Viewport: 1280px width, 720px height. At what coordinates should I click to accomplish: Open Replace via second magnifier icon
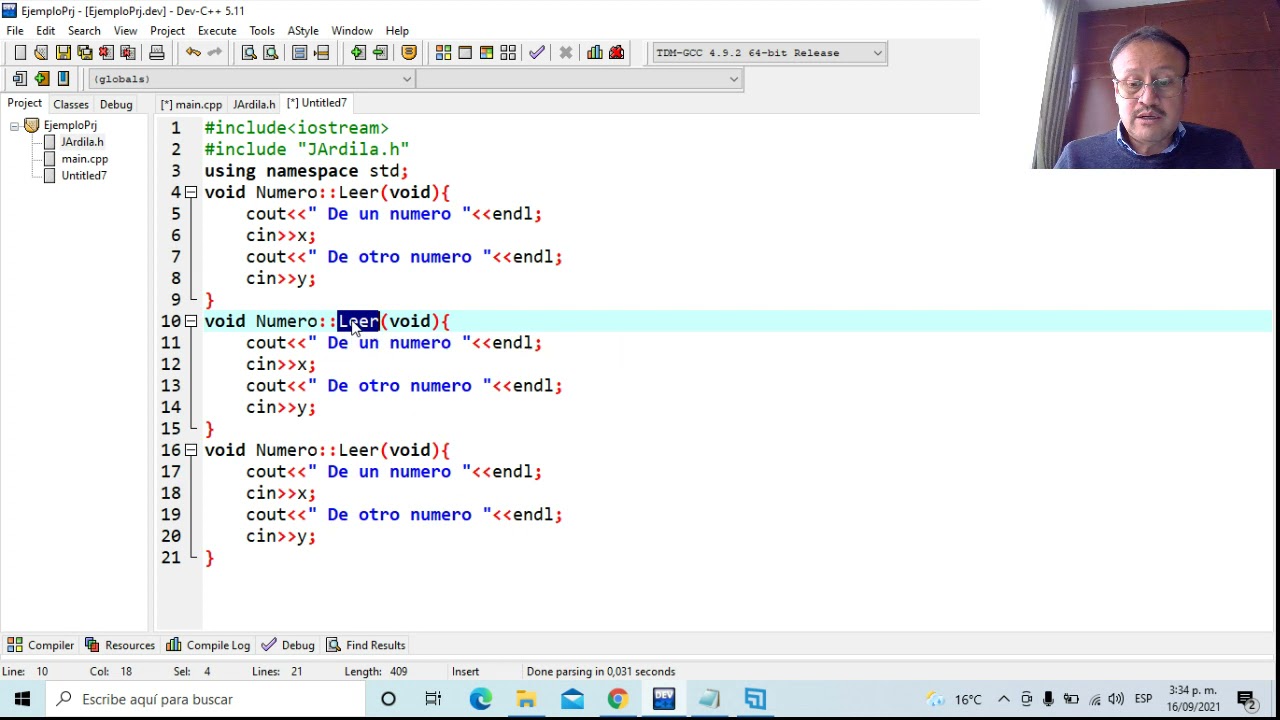(270, 53)
